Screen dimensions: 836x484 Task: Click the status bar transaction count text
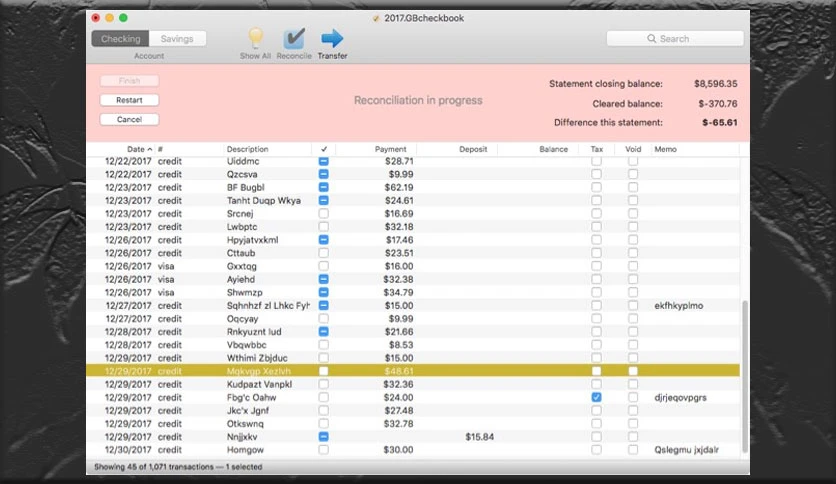pyautogui.click(x=178, y=467)
